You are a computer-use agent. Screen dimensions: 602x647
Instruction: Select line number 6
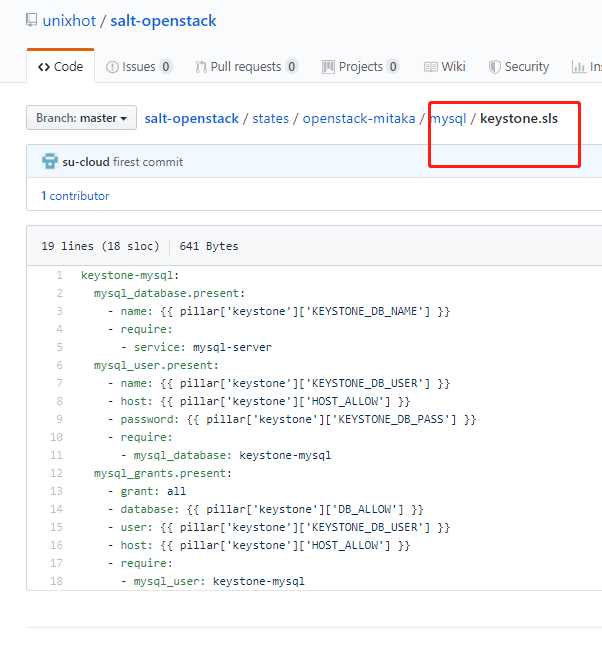[59, 365]
